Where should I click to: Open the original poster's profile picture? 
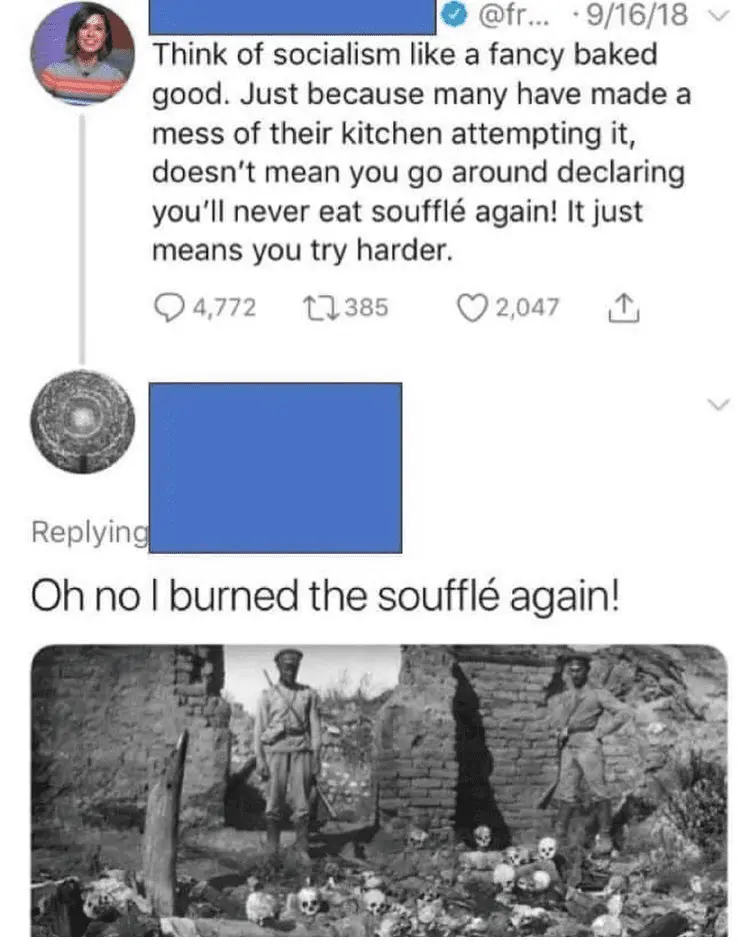coord(82,53)
